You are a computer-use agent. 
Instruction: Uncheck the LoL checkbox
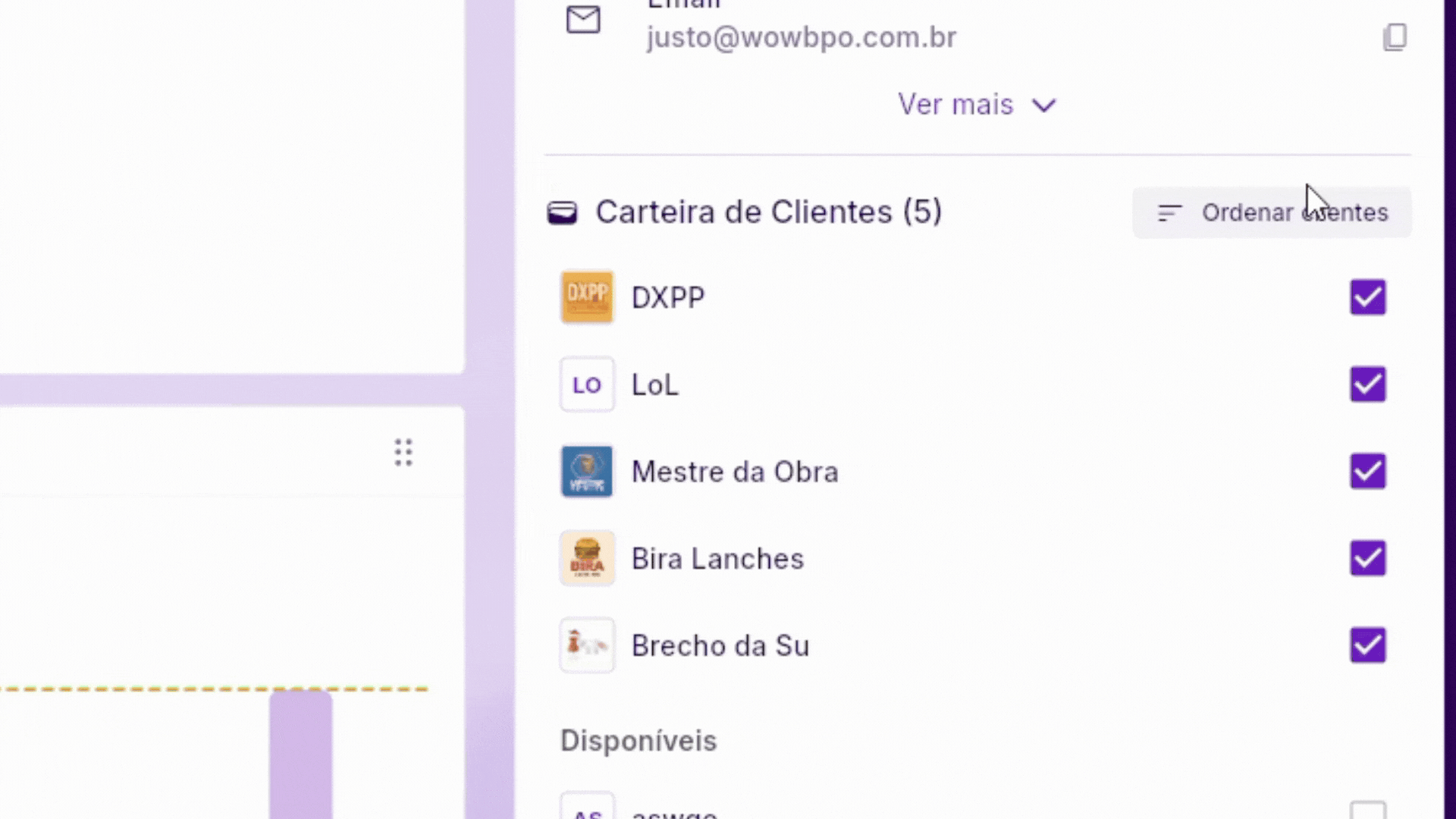click(x=1367, y=384)
